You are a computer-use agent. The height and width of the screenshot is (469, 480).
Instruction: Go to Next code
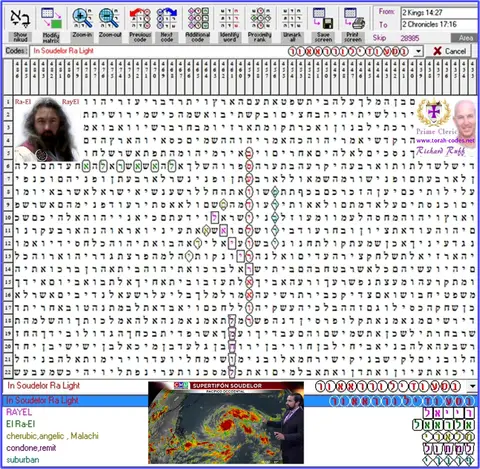[x=167, y=25]
